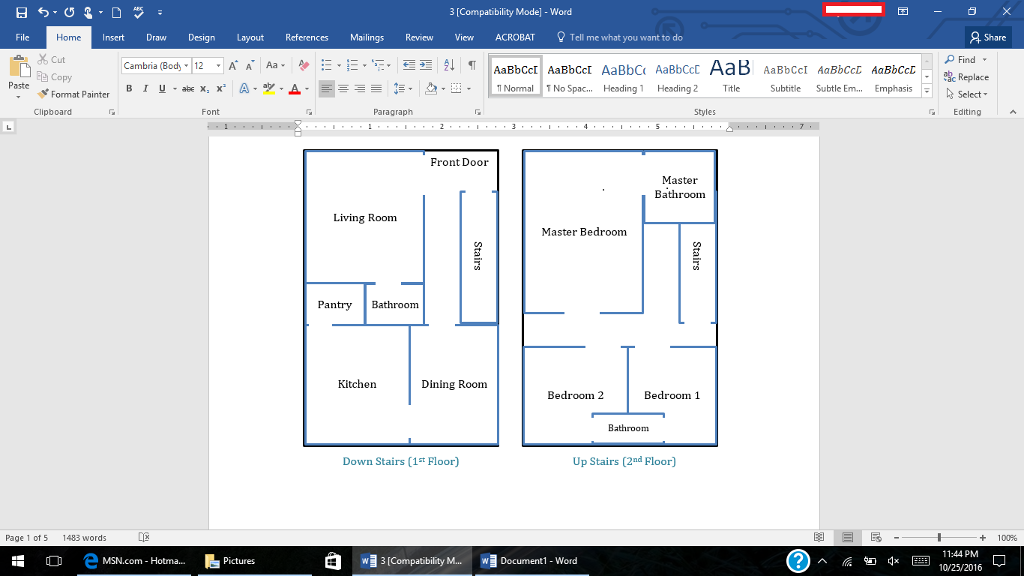Click the Format Painter brush icon
The image size is (1024, 576).
pyautogui.click(x=43, y=94)
